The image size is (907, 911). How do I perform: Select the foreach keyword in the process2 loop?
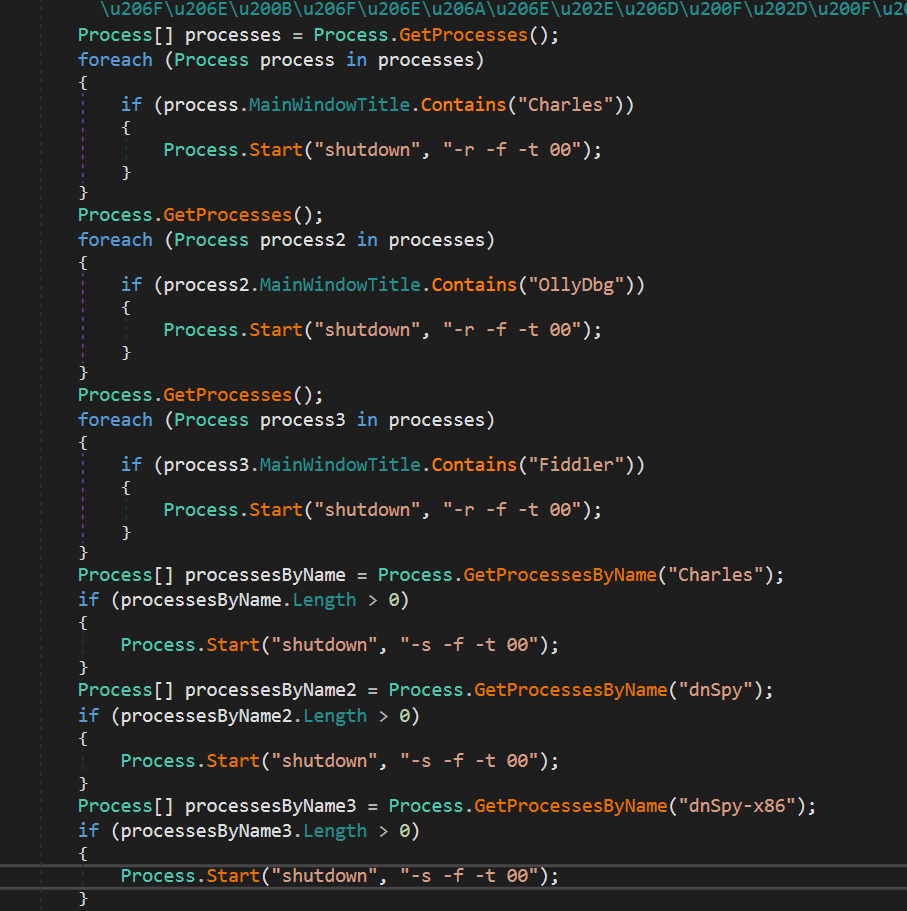tap(115, 239)
